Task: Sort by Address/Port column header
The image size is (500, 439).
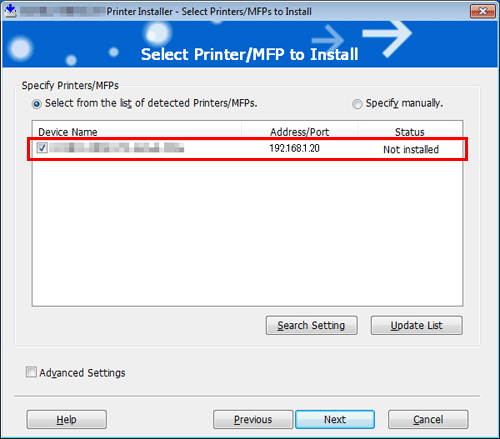Action: (x=300, y=132)
